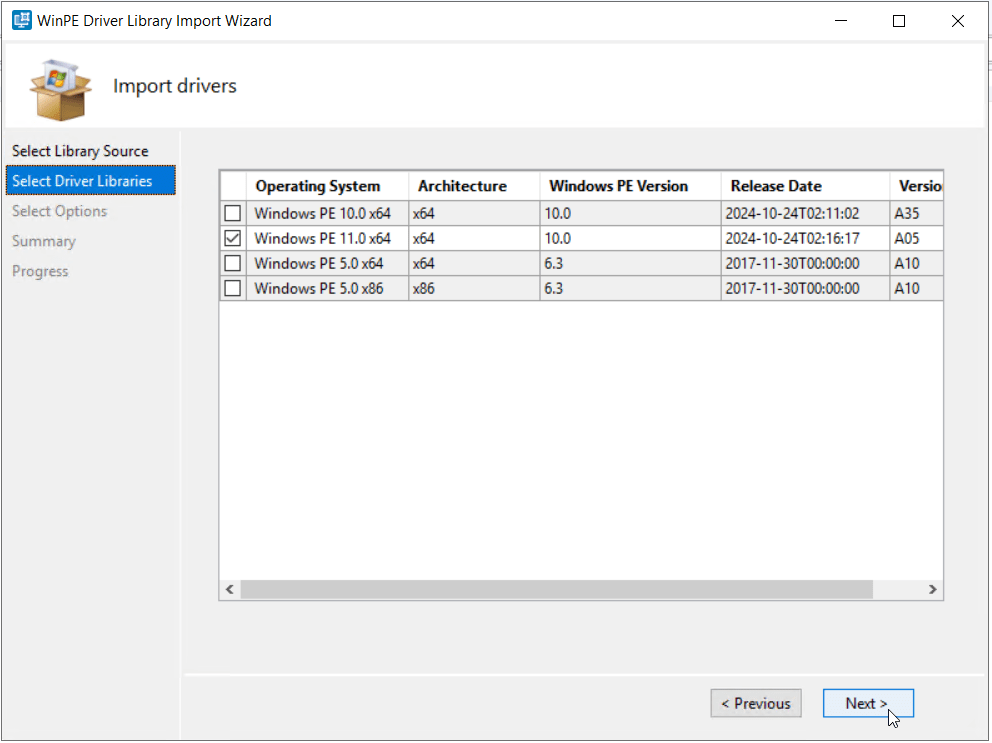Sort table by Release Date header
Screen dimensions: 992x743
[x=776, y=186]
